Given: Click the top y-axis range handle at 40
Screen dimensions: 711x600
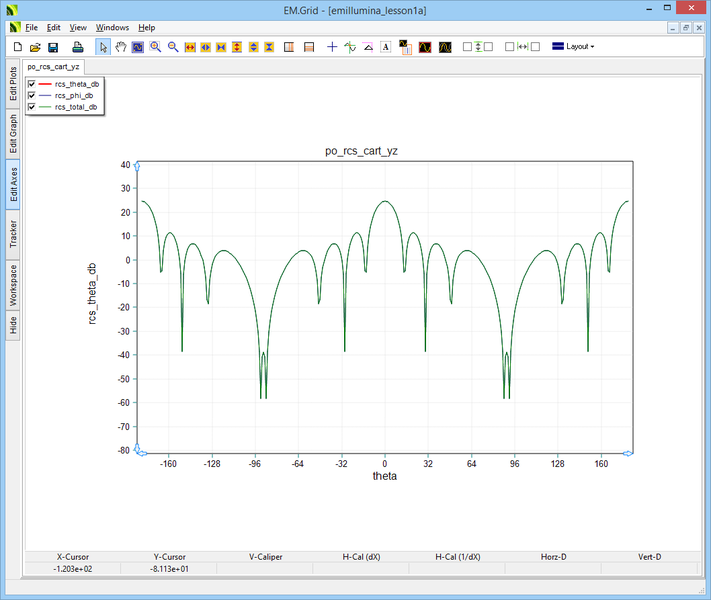Looking at the screenshot, I should 136,164.
